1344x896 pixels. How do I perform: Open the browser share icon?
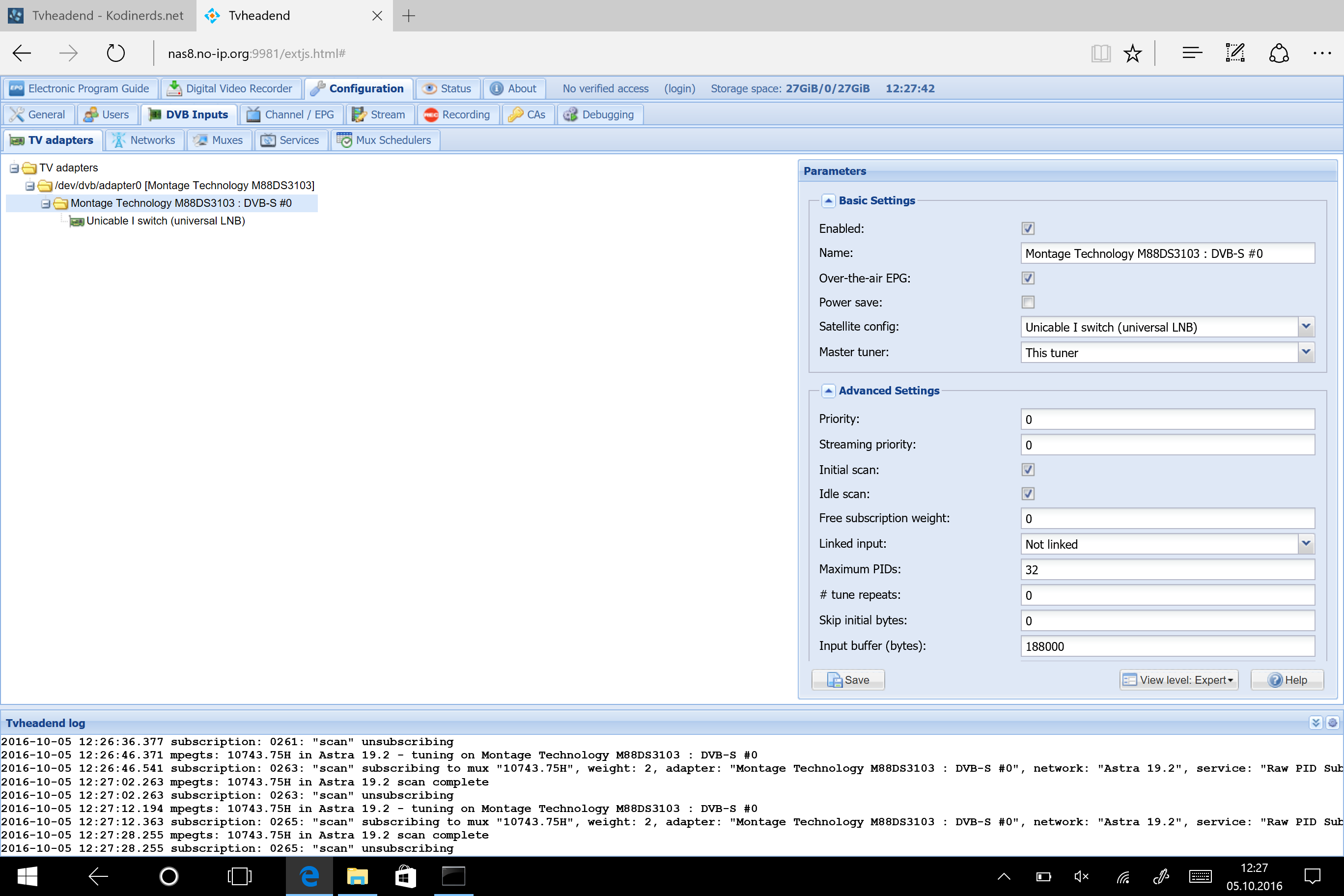pyautogui.click(x=1278, y=54)
